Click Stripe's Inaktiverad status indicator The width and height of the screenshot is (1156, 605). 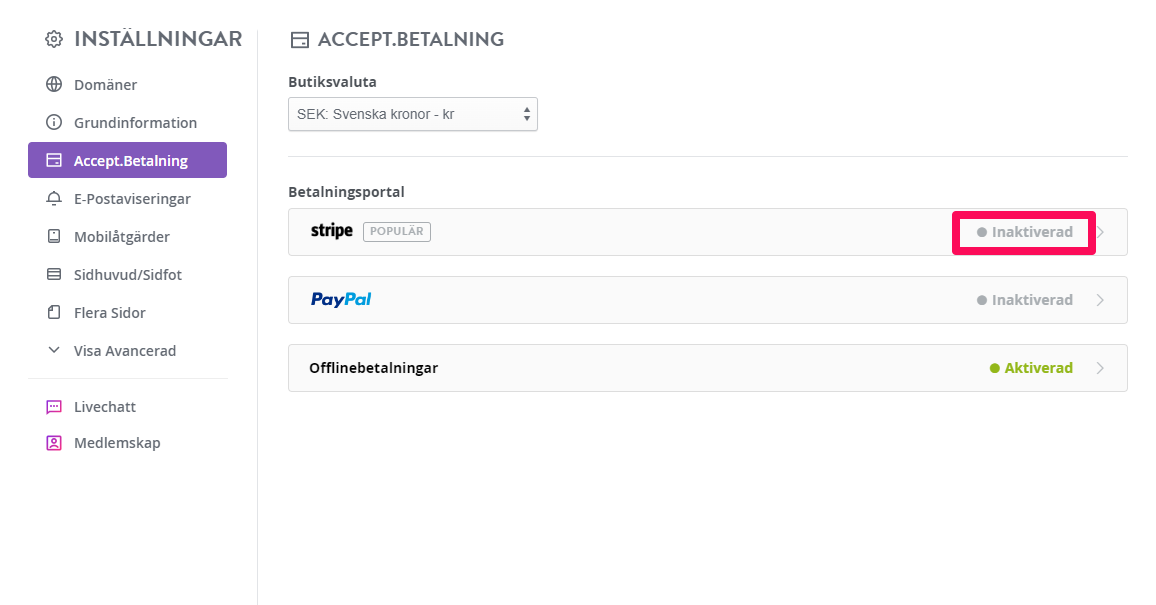click(1025, 232)
